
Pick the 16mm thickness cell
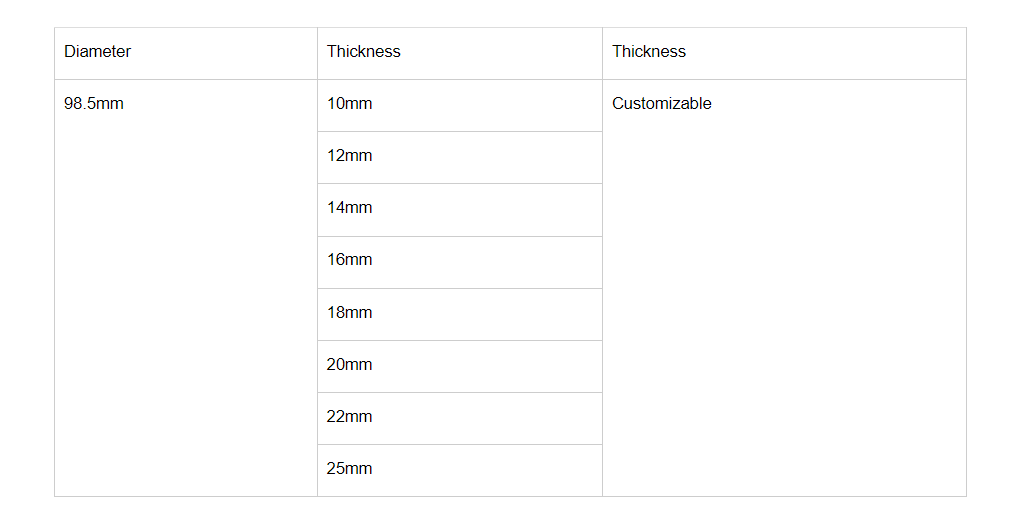pos(349,260)
